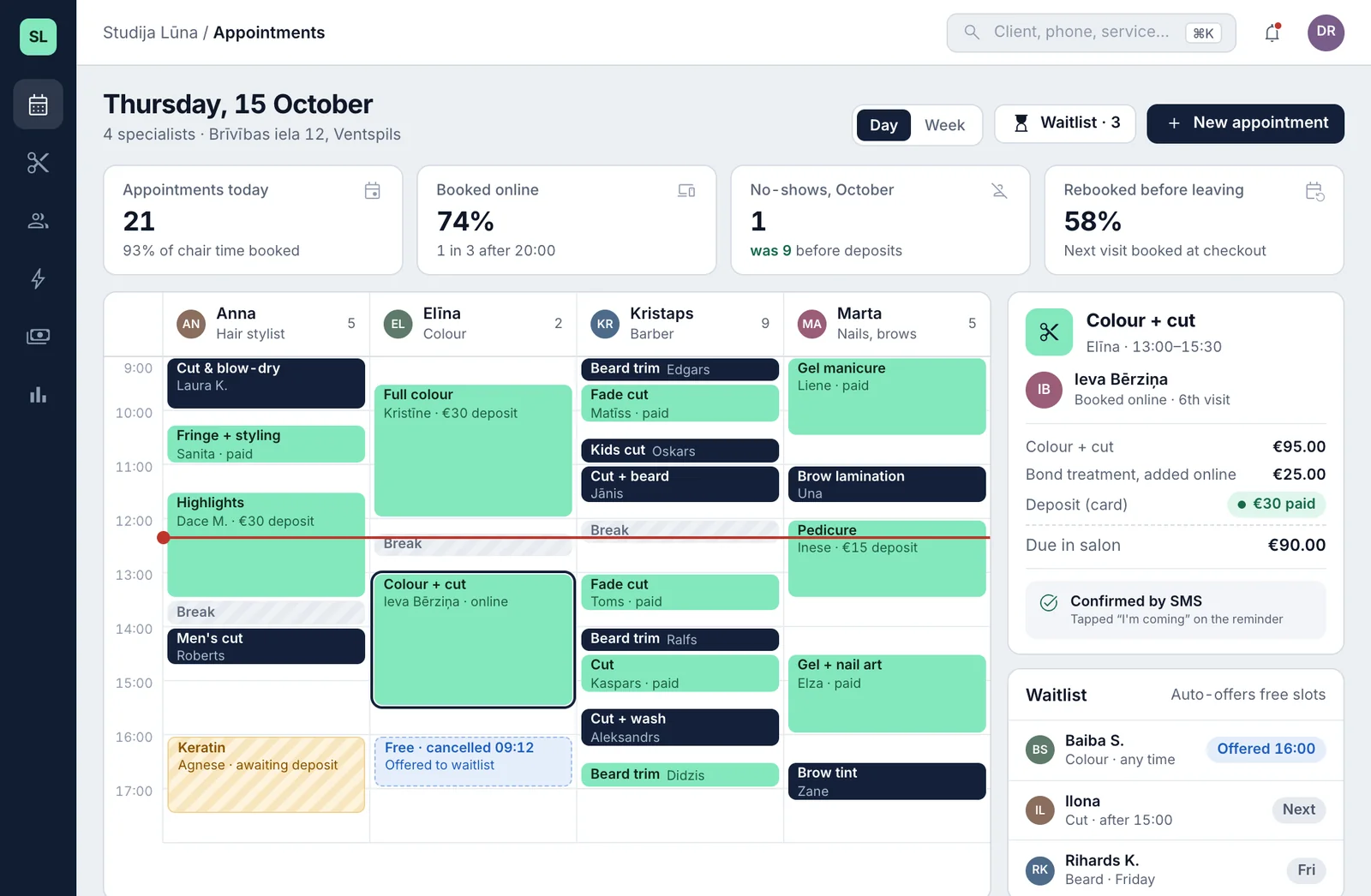Click the no-show person icon on card

tap(999, 191)
